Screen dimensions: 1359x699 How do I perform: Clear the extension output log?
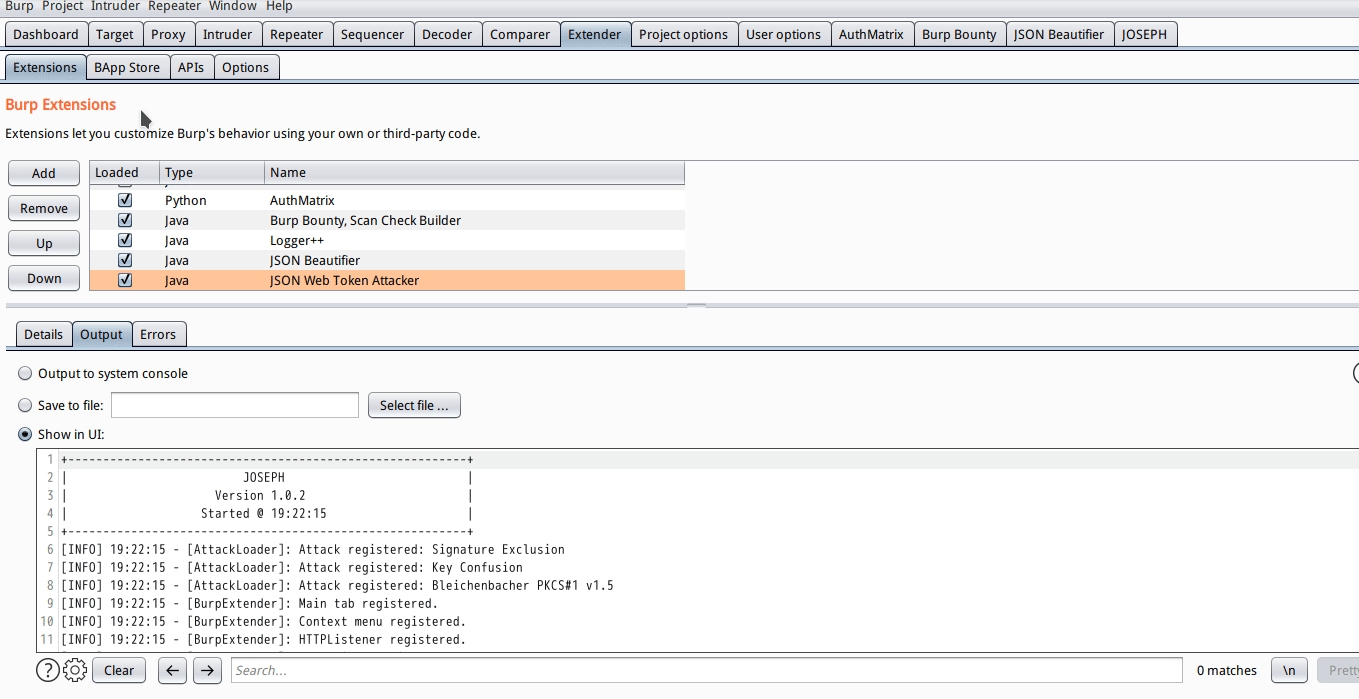click(119, 670)
